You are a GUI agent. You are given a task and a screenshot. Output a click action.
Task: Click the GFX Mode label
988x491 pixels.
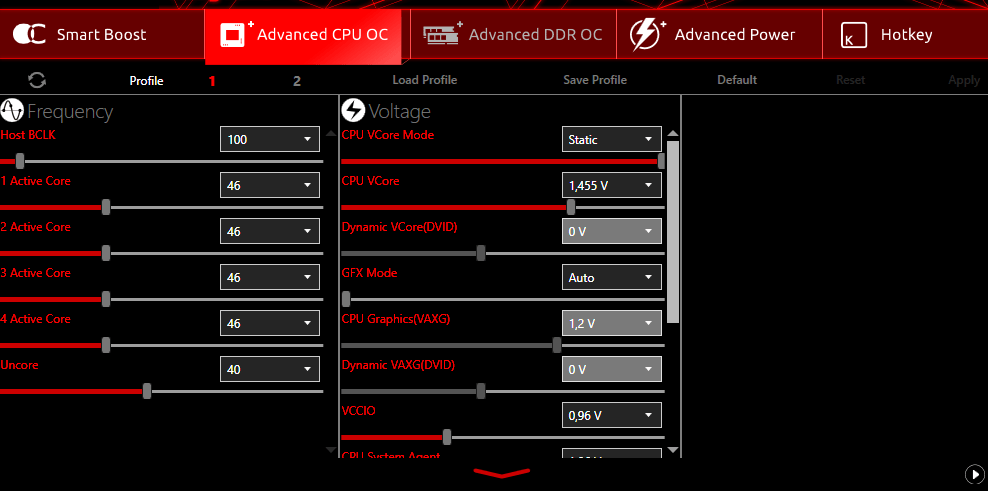click(369, 273)
